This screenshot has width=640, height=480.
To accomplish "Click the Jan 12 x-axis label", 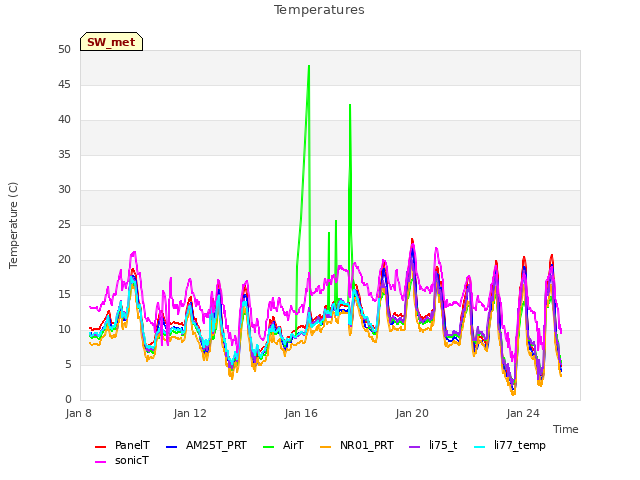I will coord(190,413).
